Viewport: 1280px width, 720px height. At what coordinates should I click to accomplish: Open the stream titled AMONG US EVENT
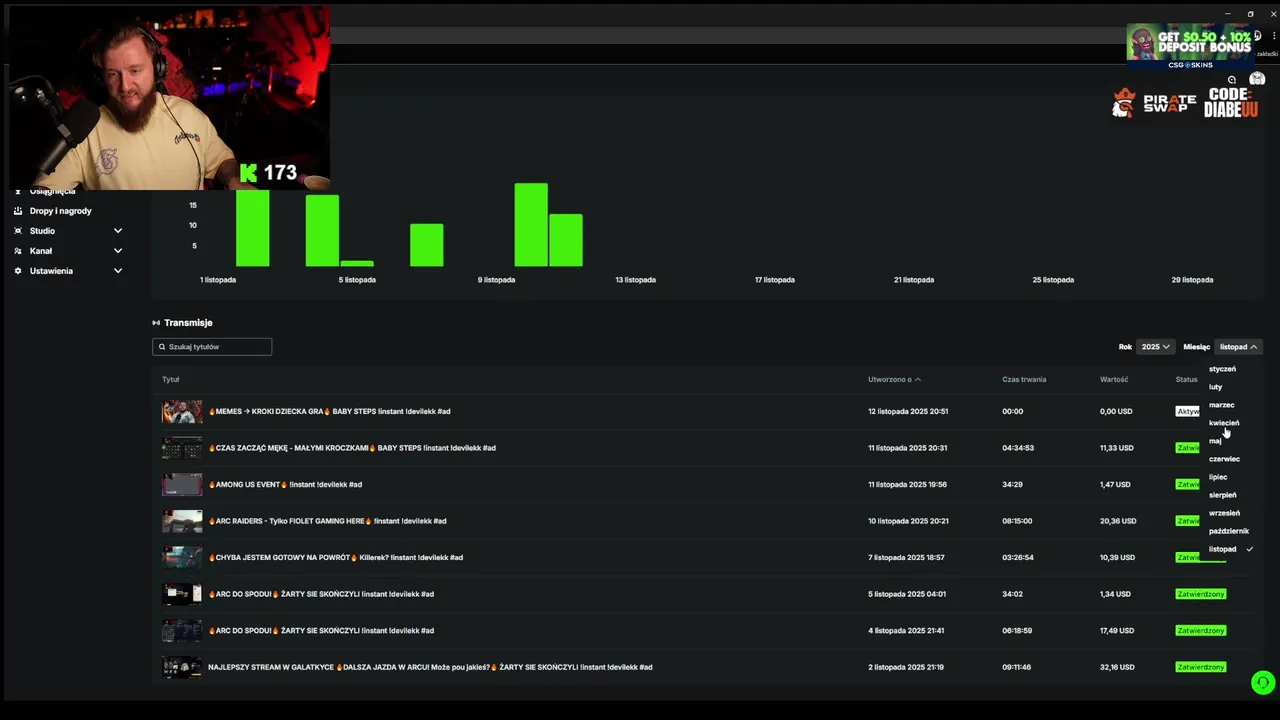(285, 484)
